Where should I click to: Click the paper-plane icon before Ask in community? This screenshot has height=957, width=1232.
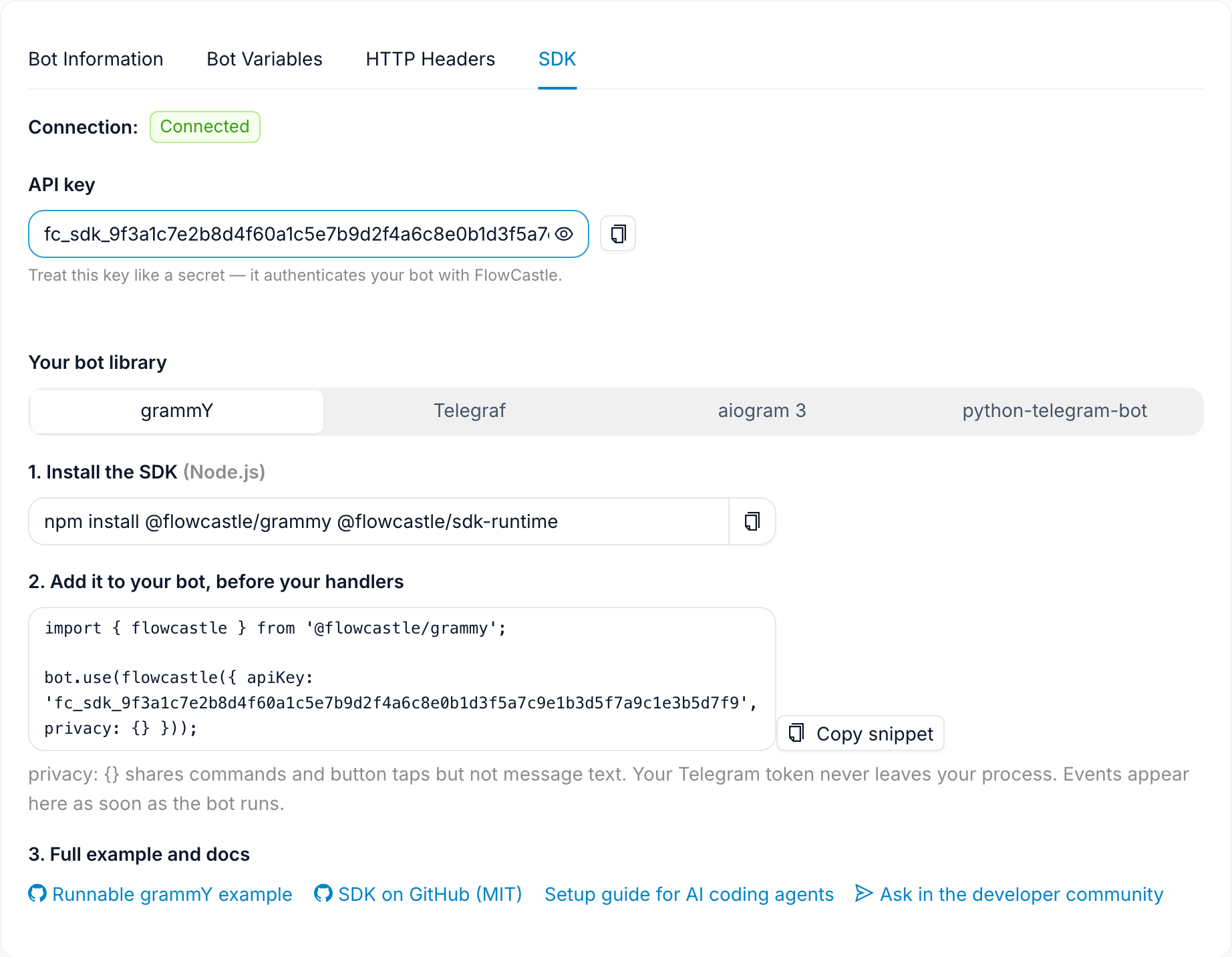click(x=864, y=894)
